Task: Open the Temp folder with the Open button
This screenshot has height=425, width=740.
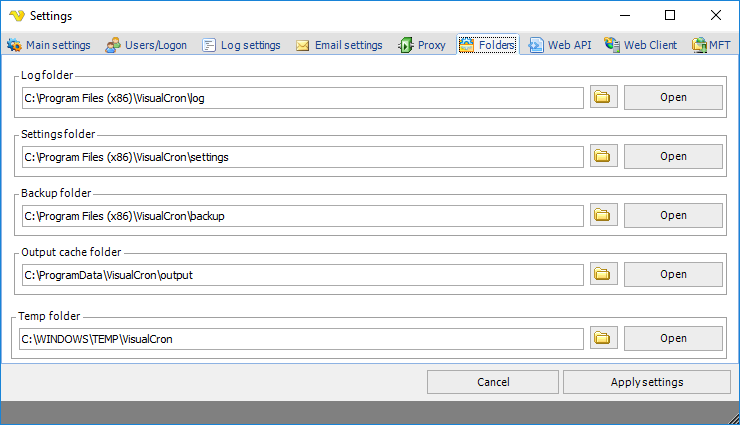Action: pos(673,338)
